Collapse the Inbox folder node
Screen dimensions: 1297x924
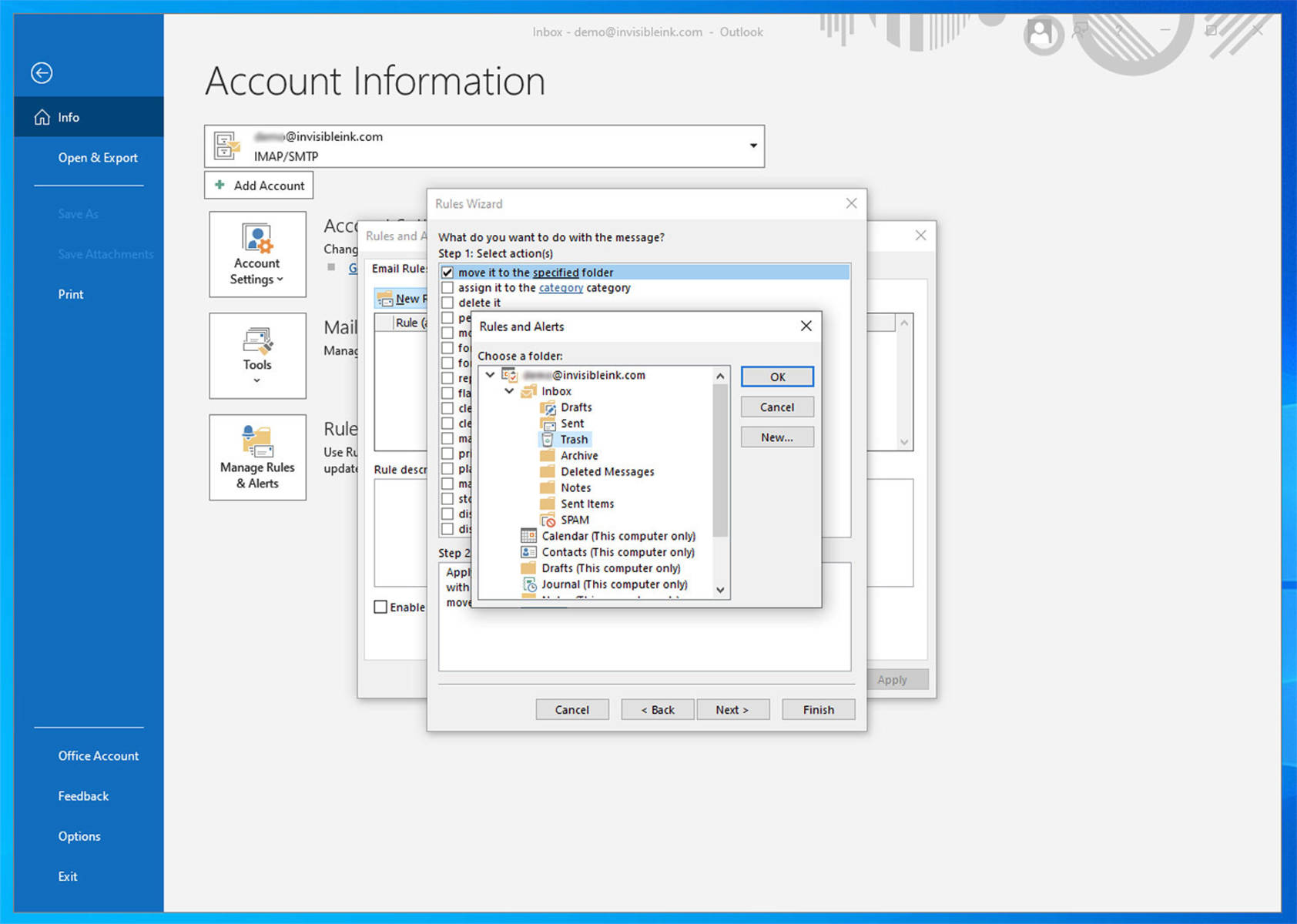click(509, 391)
